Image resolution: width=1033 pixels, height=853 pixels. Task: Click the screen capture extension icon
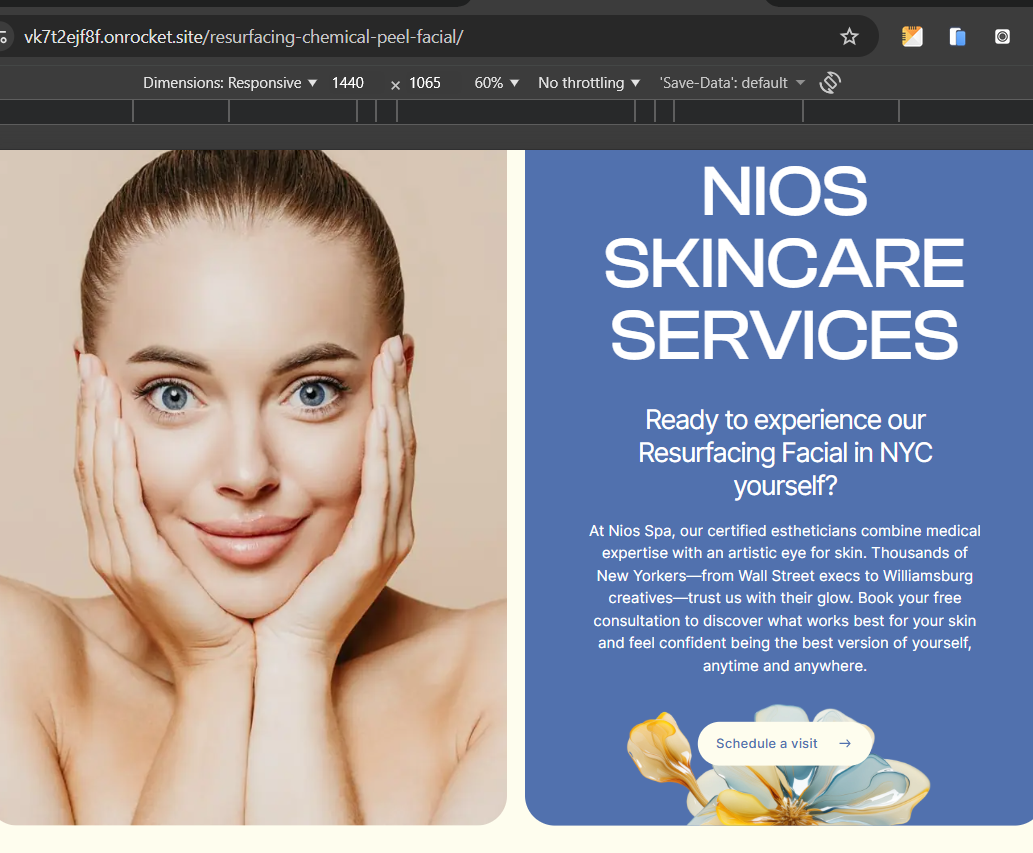[1002, 37]
